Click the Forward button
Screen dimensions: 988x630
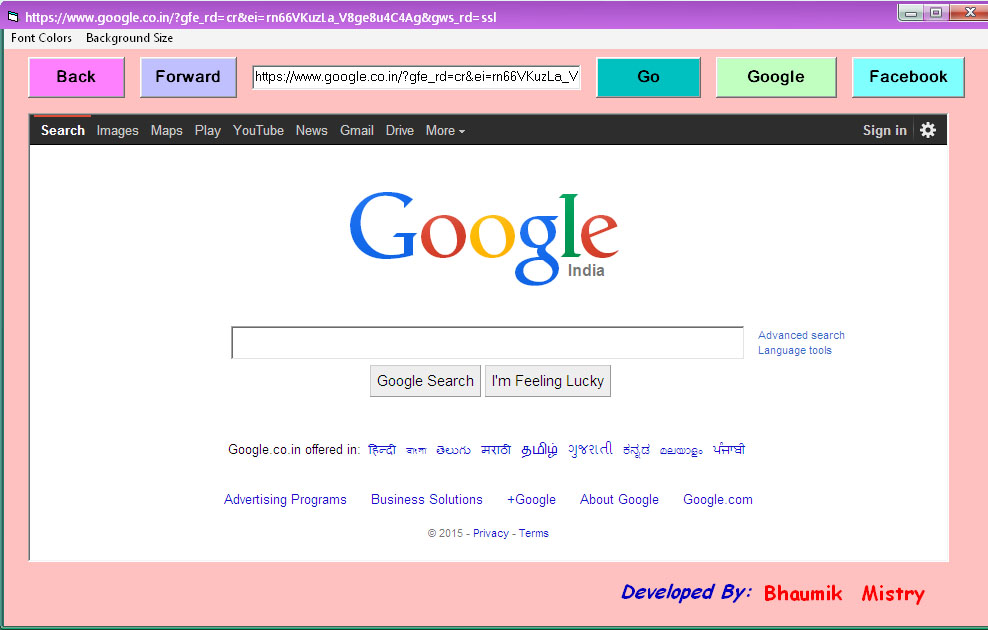tap(188, 76)
